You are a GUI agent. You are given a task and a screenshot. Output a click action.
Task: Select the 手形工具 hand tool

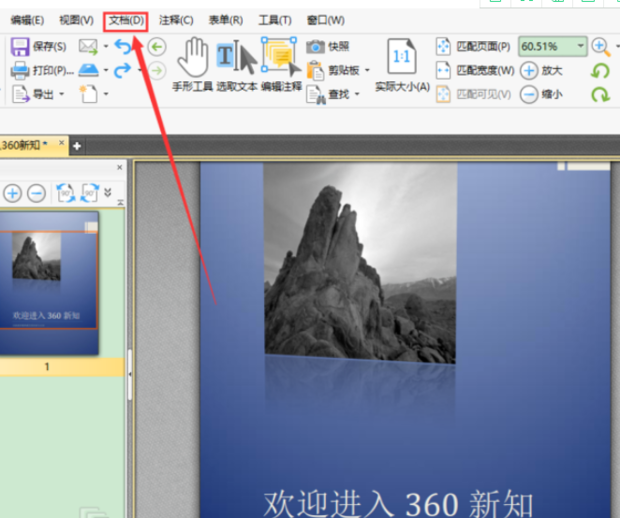(193, 64)
